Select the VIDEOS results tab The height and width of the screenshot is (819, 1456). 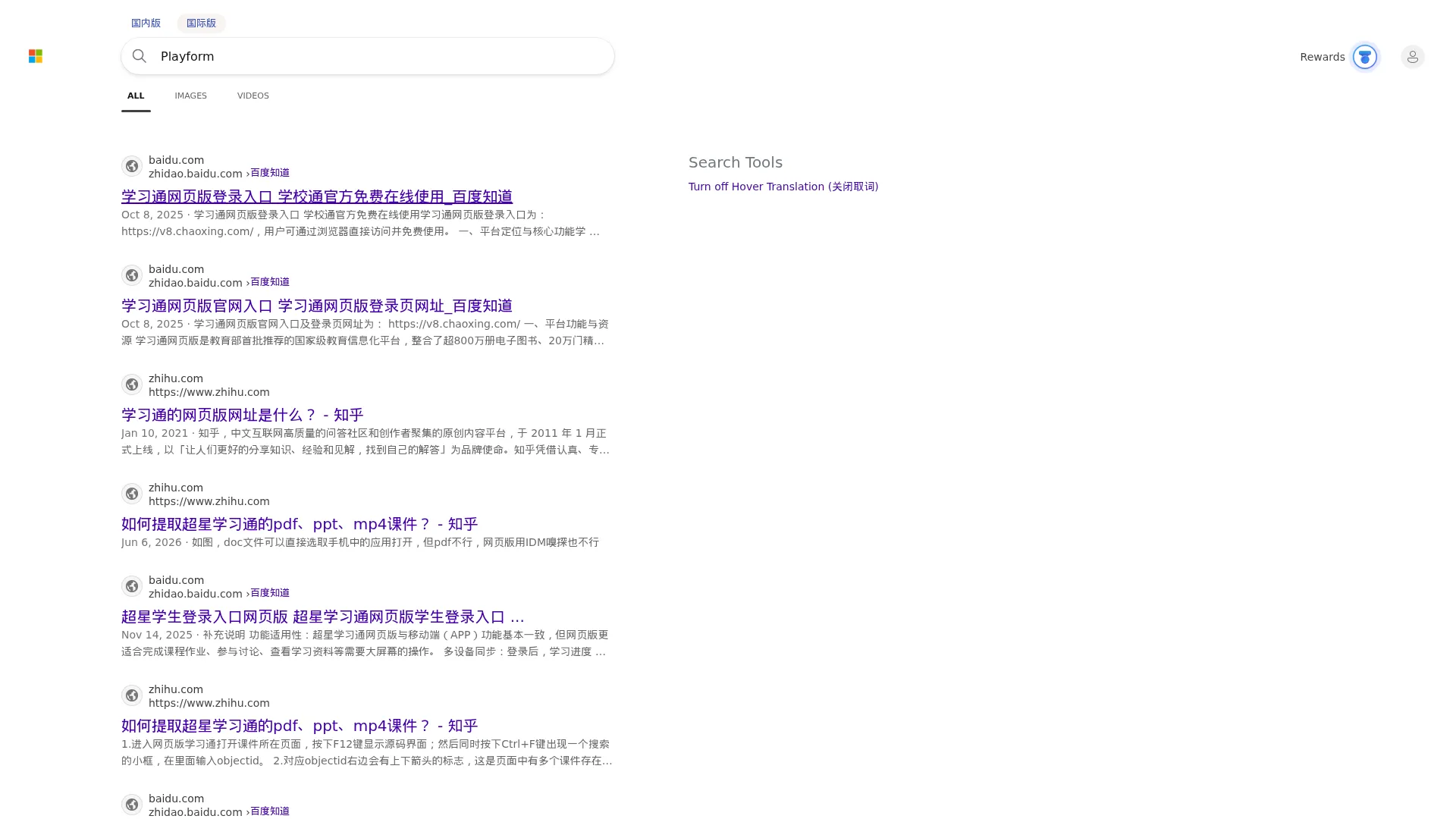pos(253,96)
